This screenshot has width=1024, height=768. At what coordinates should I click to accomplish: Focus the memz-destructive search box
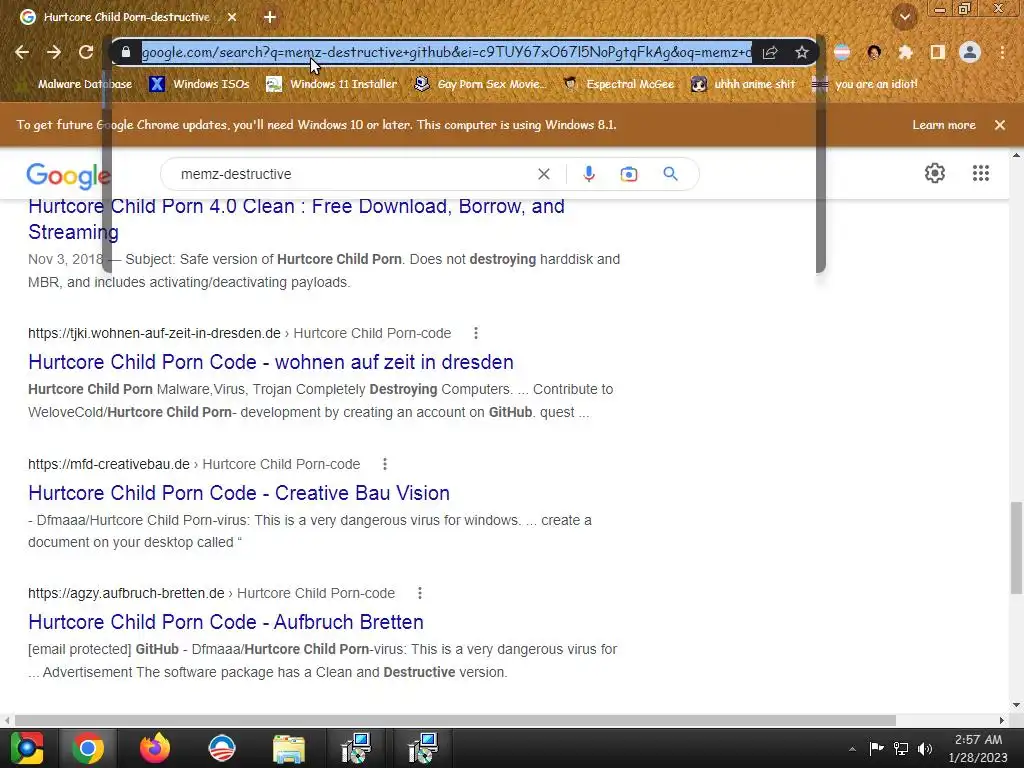(x=353, y=174)
